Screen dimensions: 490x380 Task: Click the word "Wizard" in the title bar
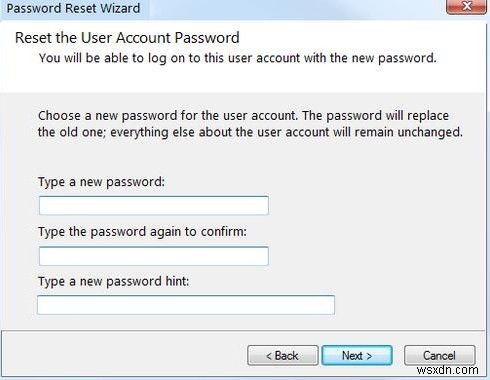coord(120,8)
